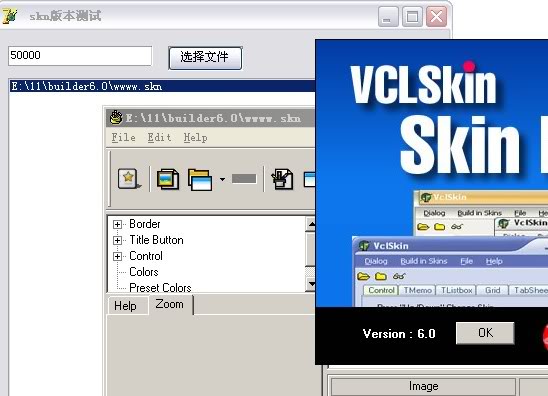The width and height of the screenshot is (548, 396).
Task: Select the Border tree item label
Action: [x=145, y=224]
